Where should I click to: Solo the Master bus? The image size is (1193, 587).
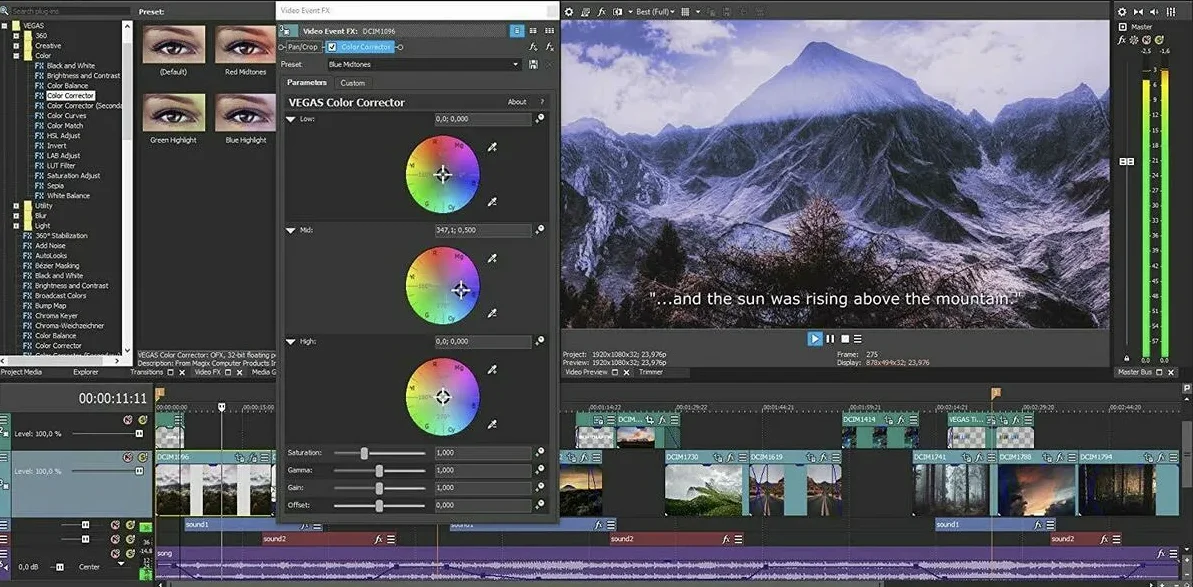point(1159,40)
